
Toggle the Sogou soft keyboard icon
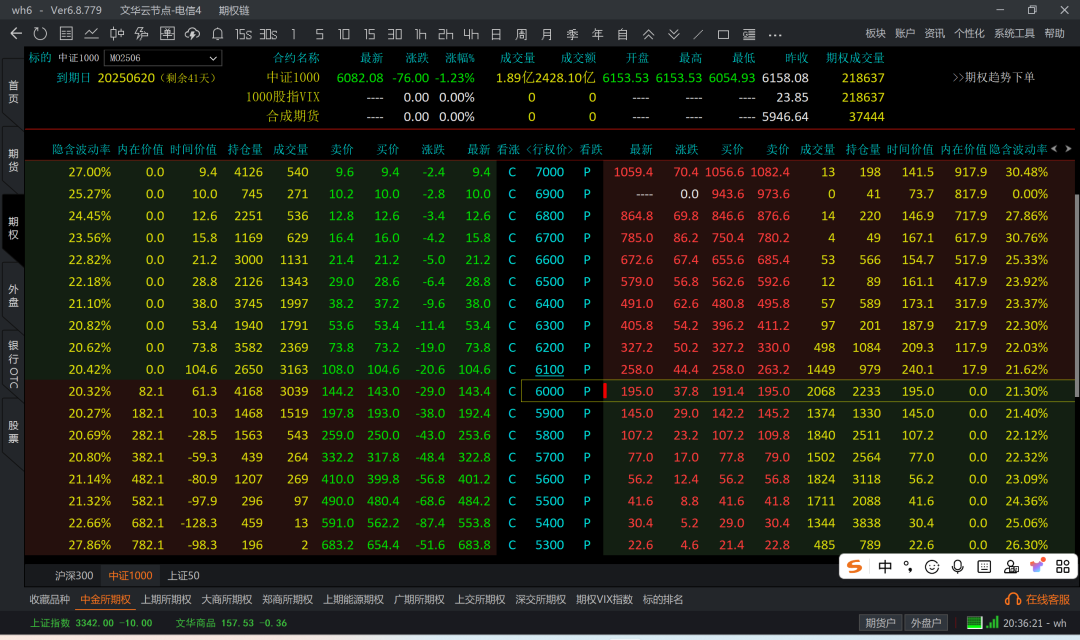[983, 567]
